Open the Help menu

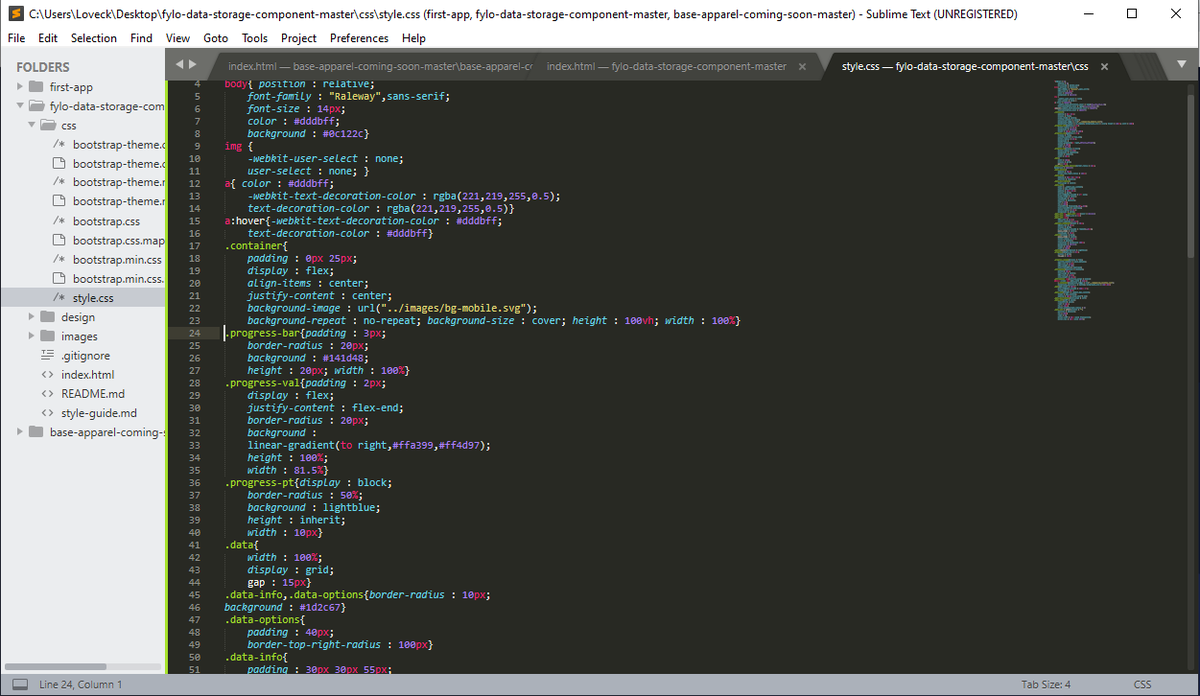pos(413,38)
